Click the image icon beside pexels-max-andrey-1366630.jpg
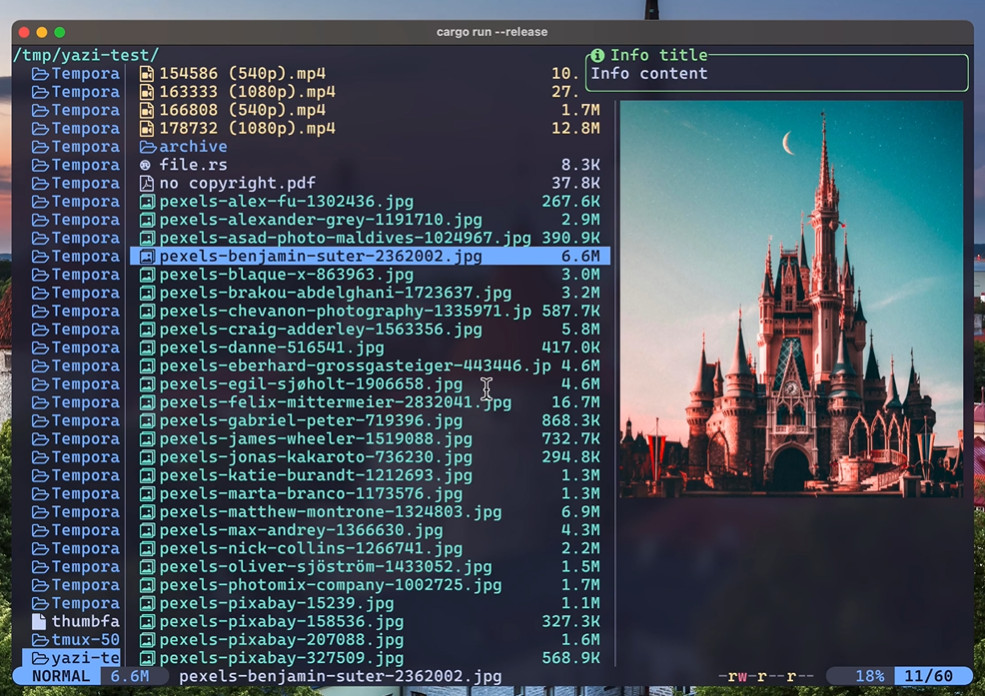 tap(147, 530)
